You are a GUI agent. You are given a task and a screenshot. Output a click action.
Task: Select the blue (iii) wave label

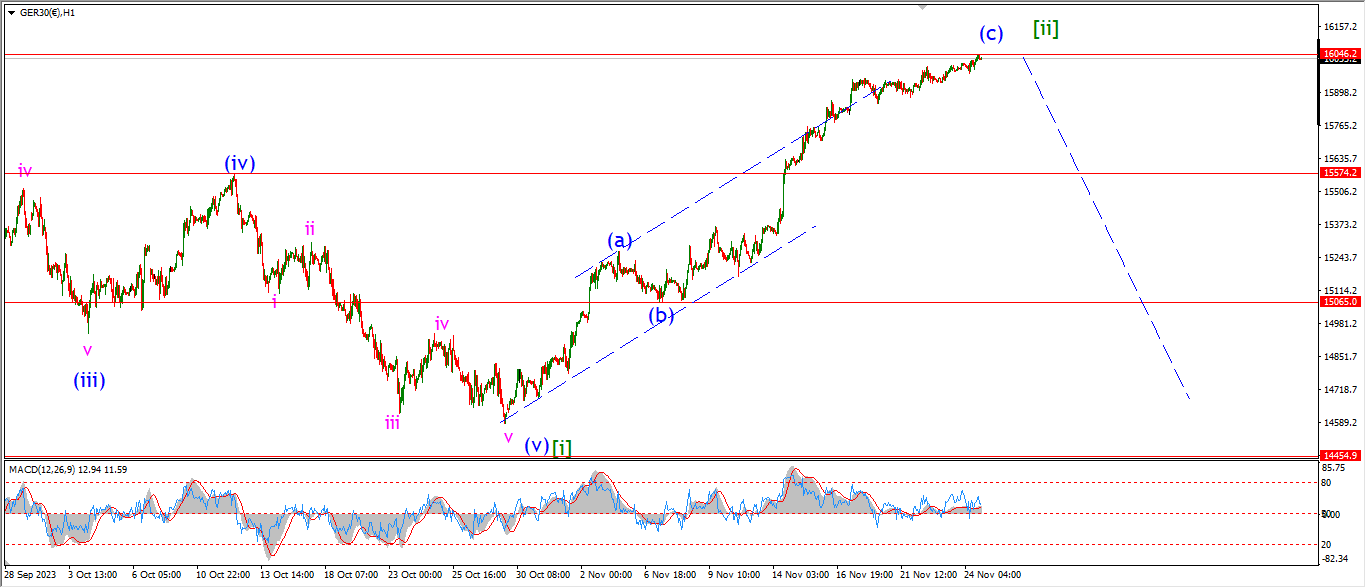tap(89, 380)
